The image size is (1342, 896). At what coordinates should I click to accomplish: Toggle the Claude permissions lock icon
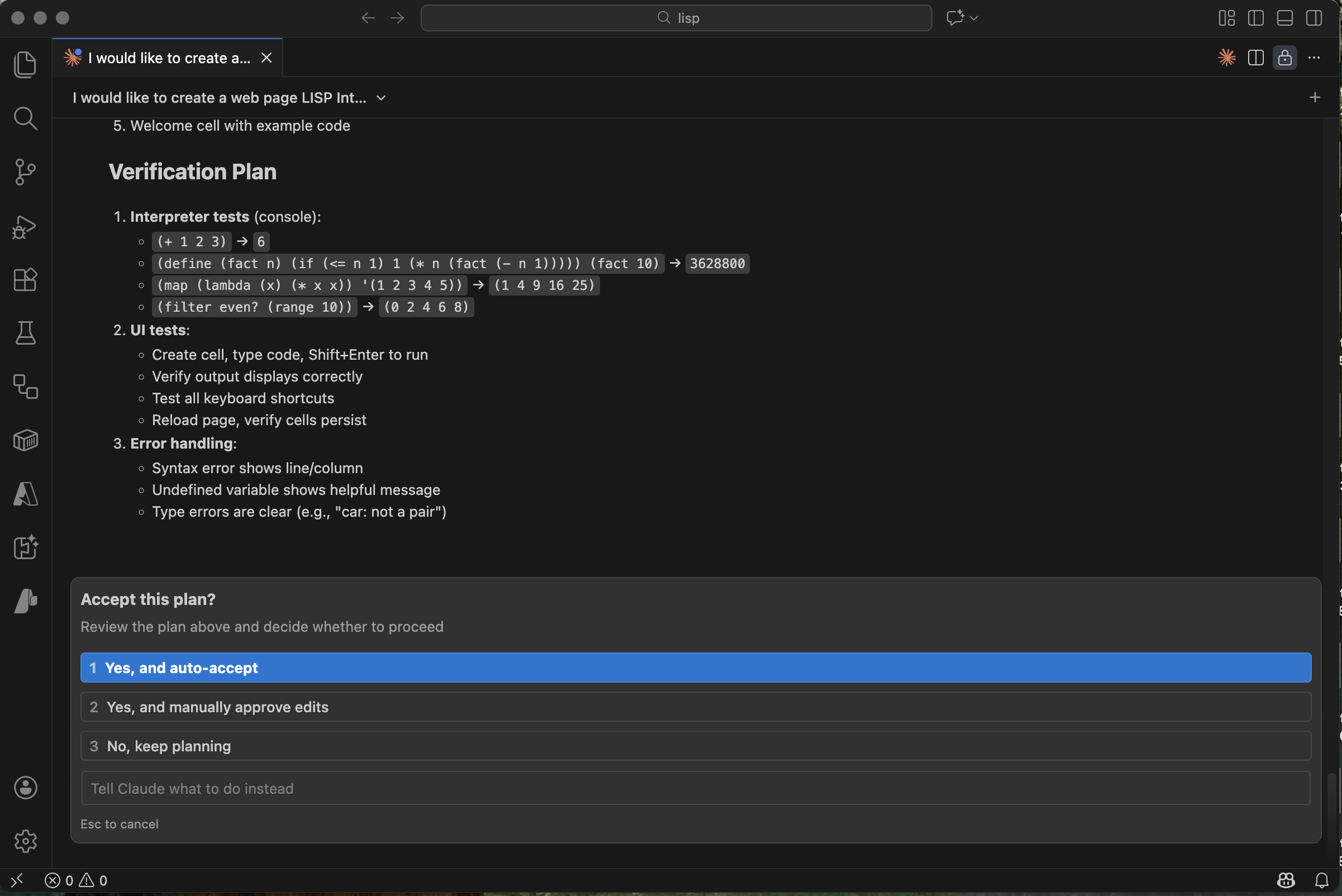tap(1285, 57)
